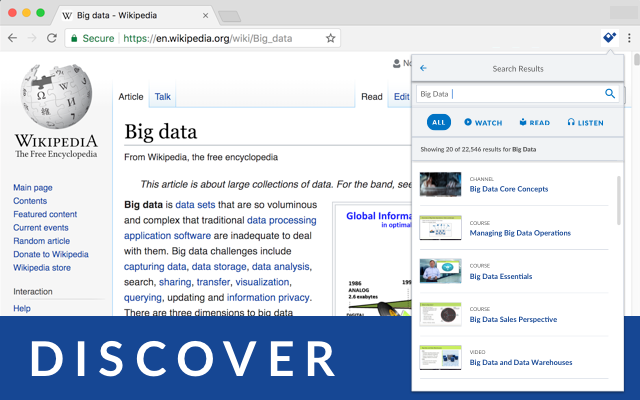Open Big Data Sales Perspective course
640x400 pixels.
(513, 319)
